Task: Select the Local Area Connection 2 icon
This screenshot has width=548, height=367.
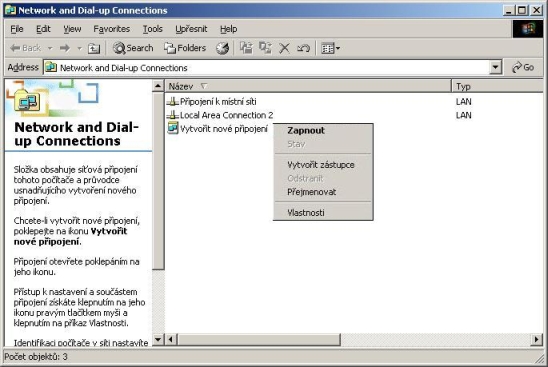Action: point(172,115)
